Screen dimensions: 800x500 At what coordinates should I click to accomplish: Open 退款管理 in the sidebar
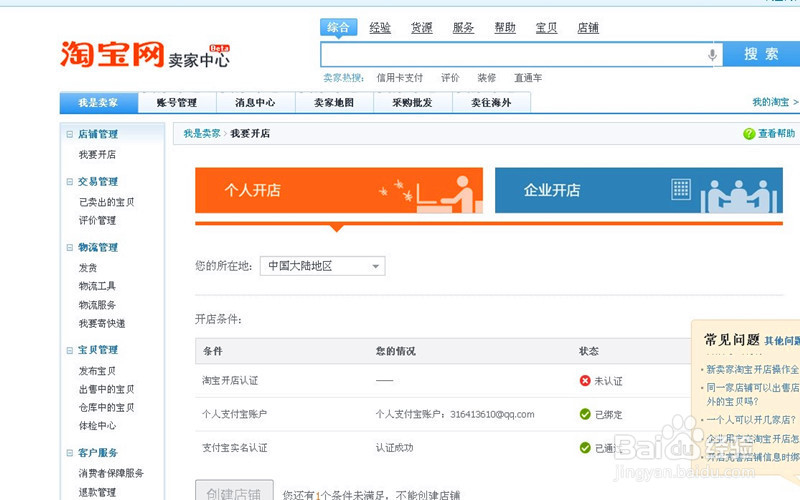[97, 492]
